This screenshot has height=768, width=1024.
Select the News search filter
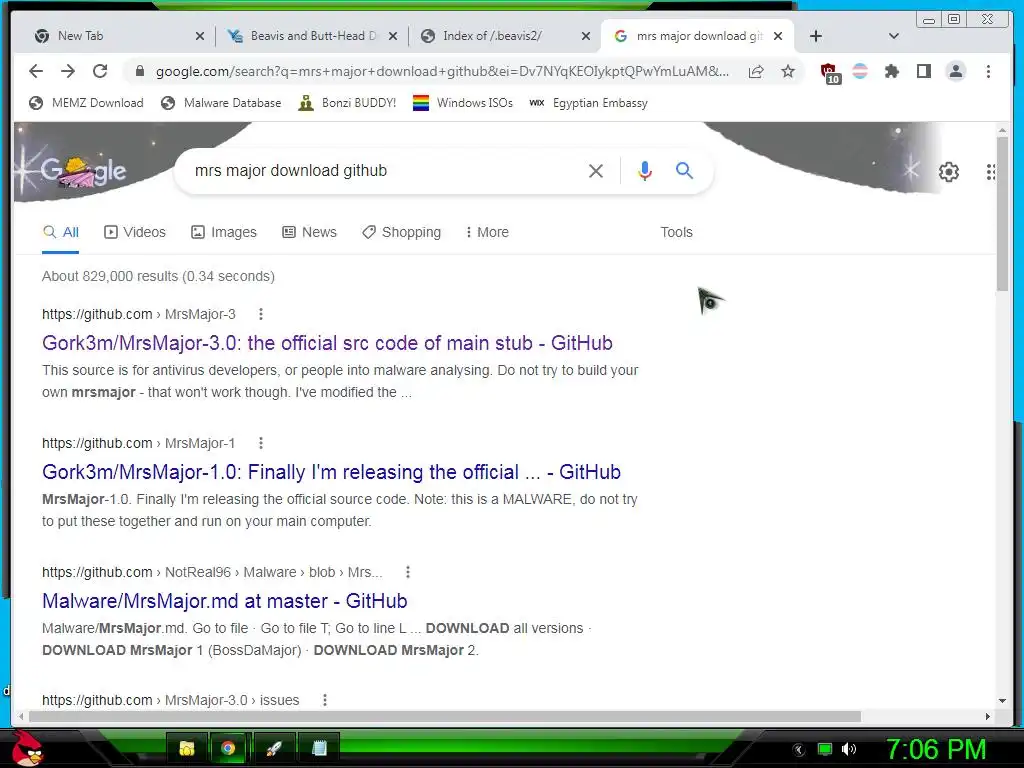[310, 232]
